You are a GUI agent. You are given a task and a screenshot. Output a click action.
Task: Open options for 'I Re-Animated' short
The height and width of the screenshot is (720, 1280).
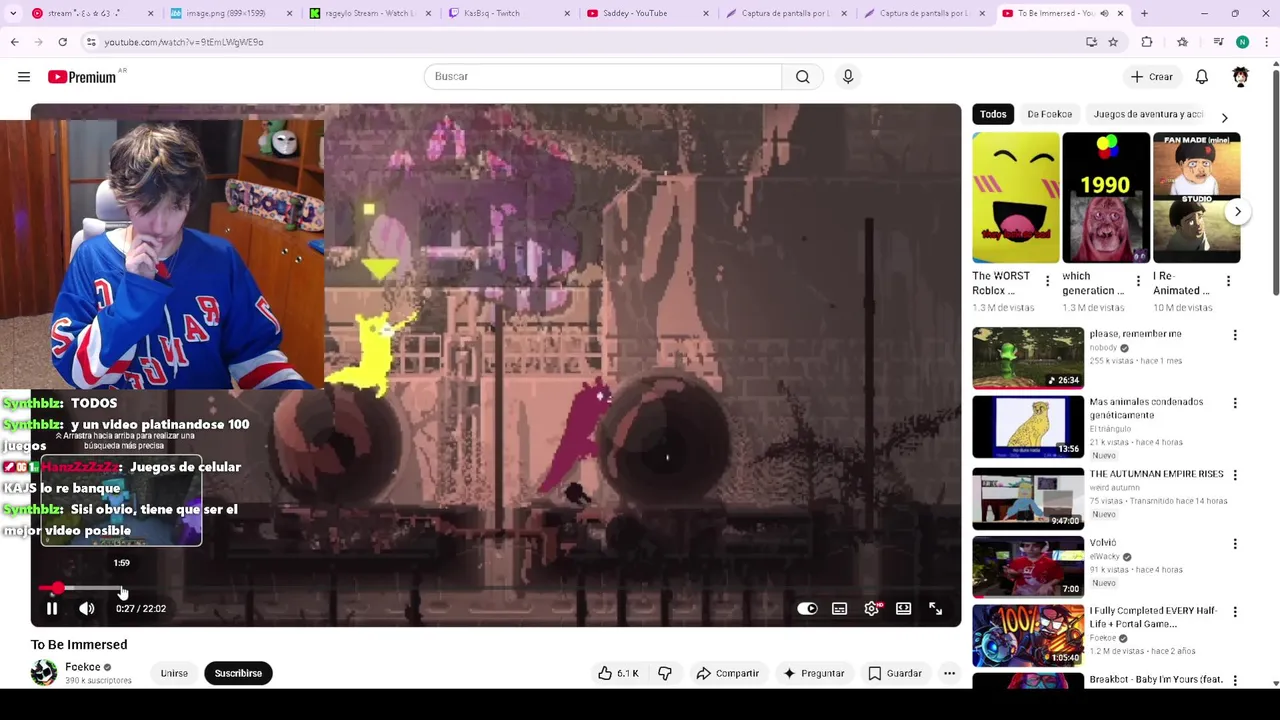click(1228, 281)
